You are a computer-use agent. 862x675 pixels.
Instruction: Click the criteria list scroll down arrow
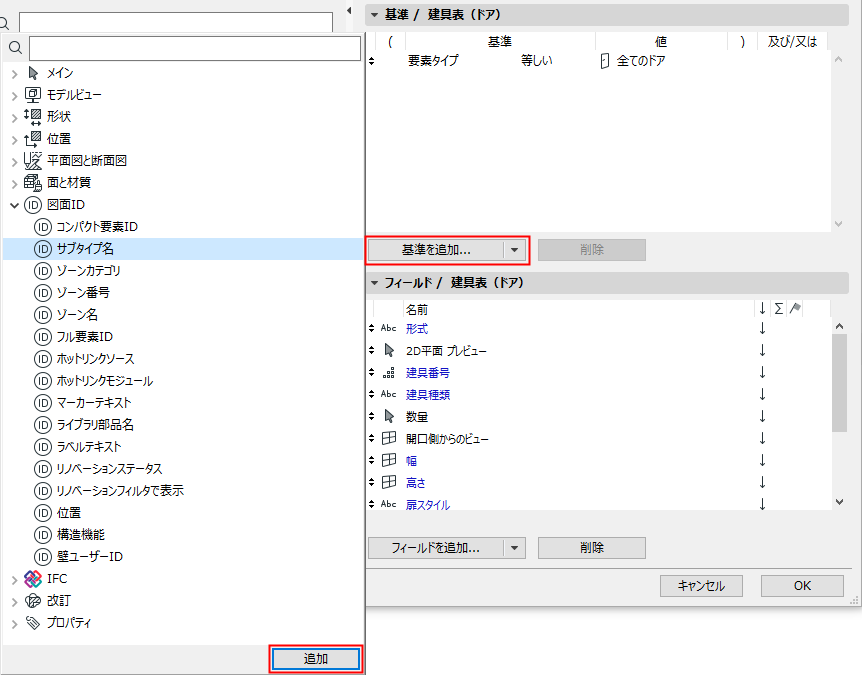pyautogui.click(x=839, y=223)
